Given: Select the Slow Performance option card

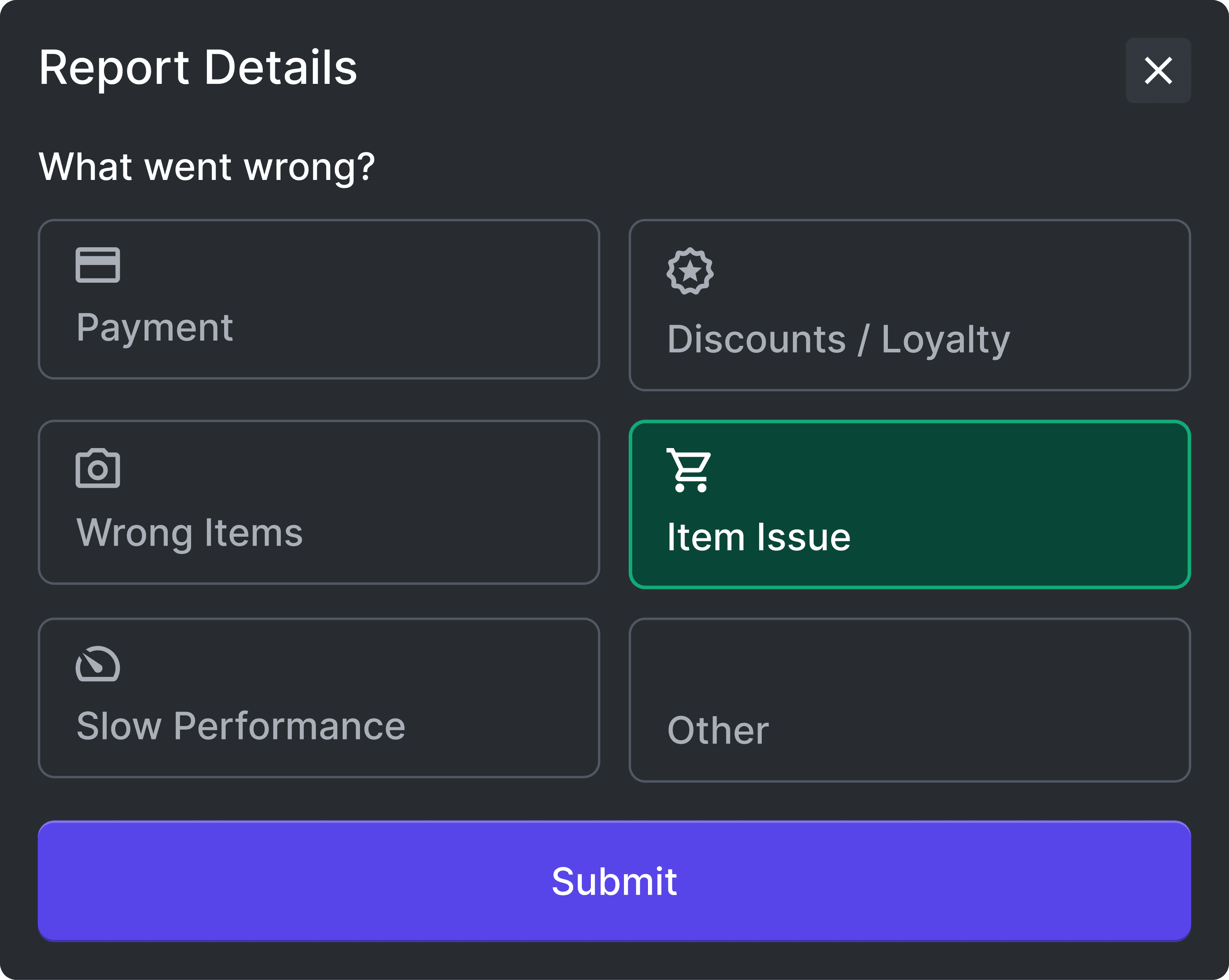Looking at the screenshot, I should (319, 698).
